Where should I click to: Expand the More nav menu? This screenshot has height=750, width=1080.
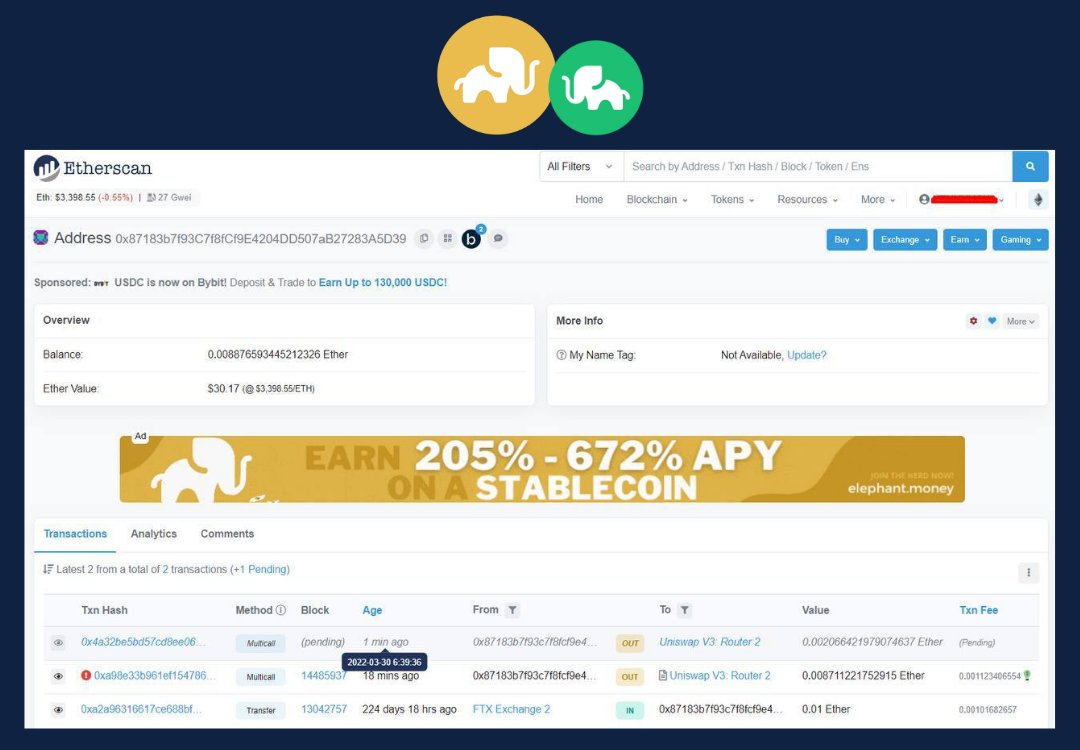coord(878,200)
